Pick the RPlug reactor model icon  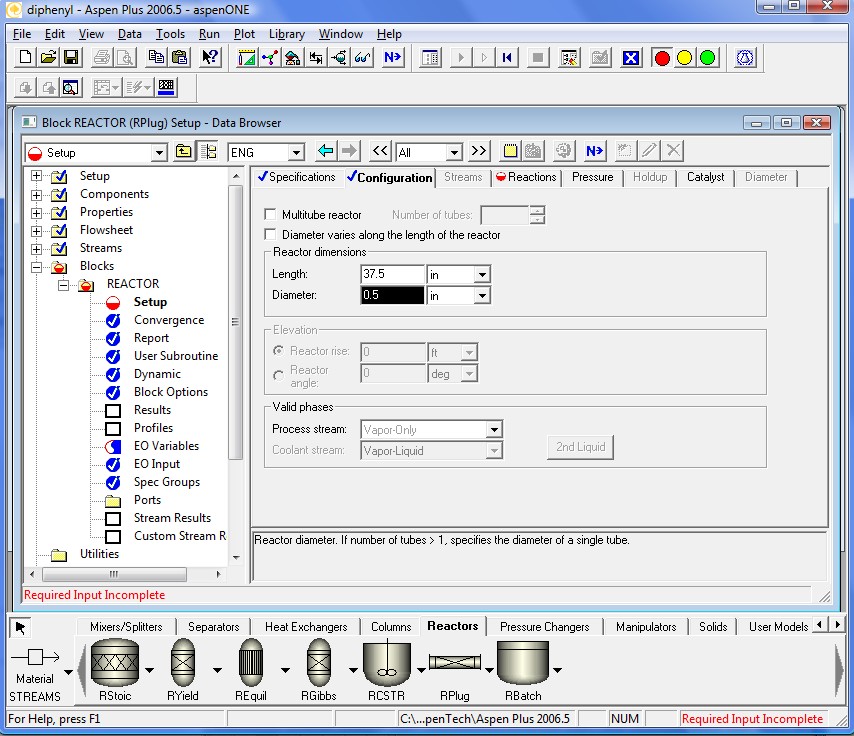pyautogui.click(x=455, y=663)
